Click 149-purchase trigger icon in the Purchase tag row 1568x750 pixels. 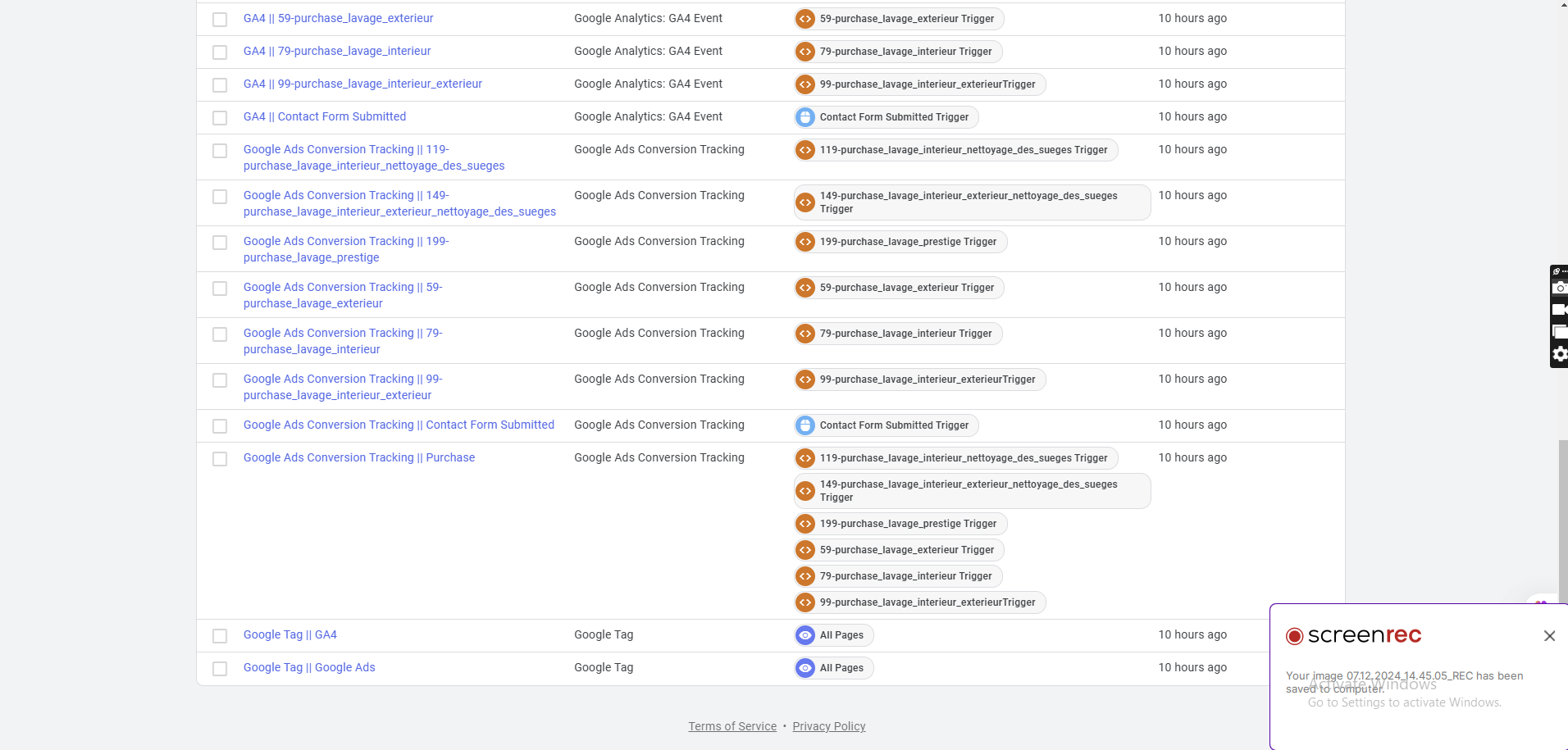click(x=805, y=491)
